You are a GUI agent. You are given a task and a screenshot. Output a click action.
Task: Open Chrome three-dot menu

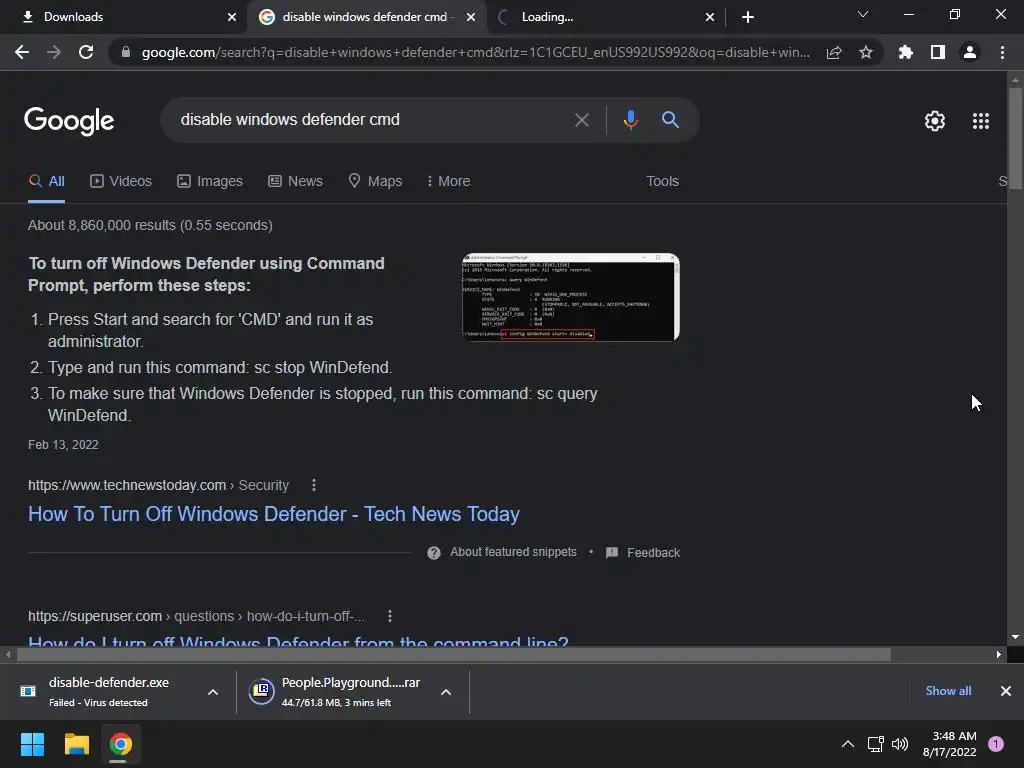(x=1002, y=52)
